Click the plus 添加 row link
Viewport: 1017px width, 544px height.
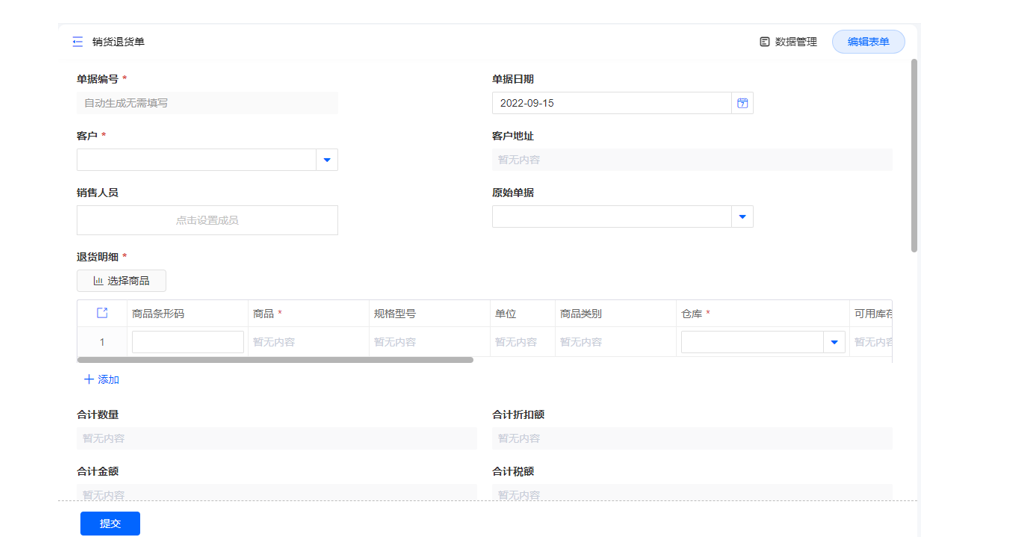tap(101, 380)
